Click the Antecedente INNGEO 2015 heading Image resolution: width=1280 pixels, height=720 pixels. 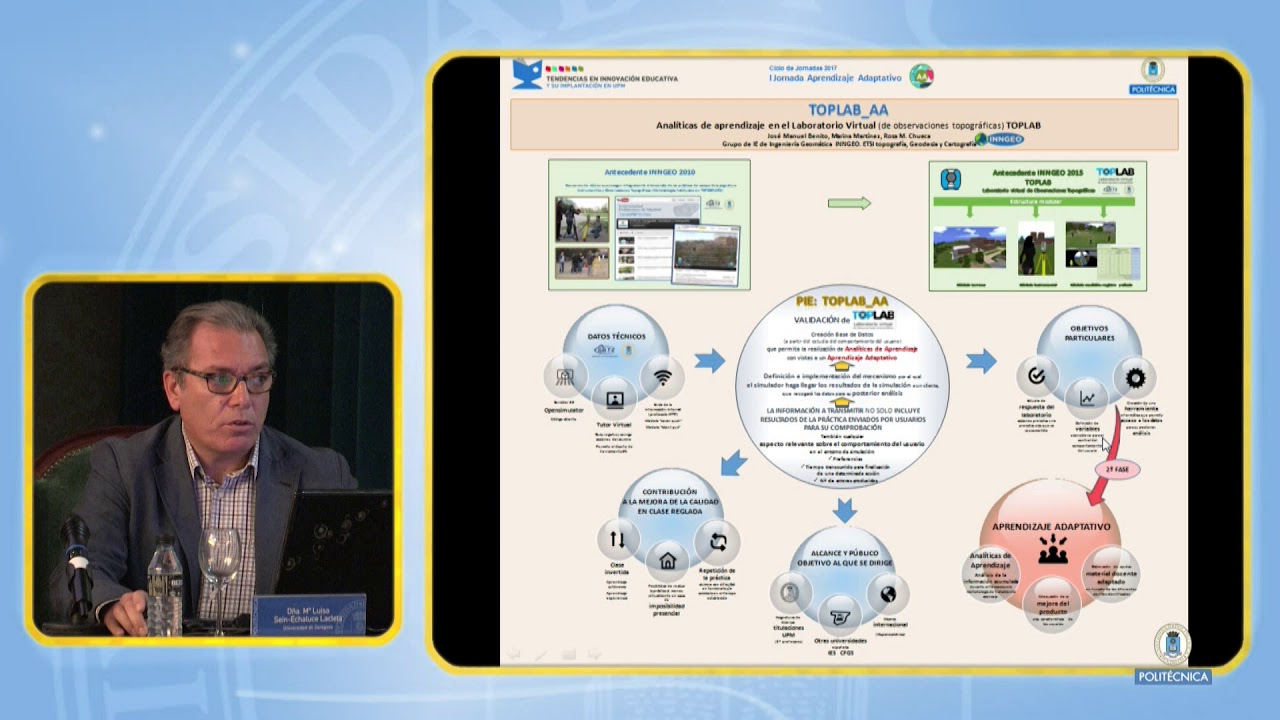[1037, 173]
